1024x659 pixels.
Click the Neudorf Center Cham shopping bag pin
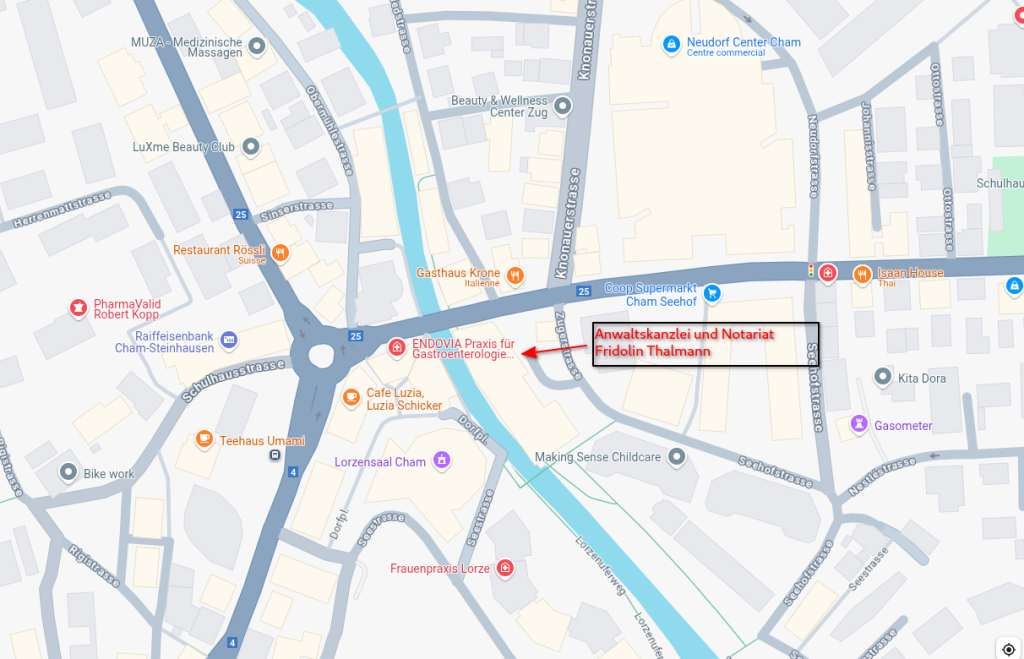(x=671, y=44)
